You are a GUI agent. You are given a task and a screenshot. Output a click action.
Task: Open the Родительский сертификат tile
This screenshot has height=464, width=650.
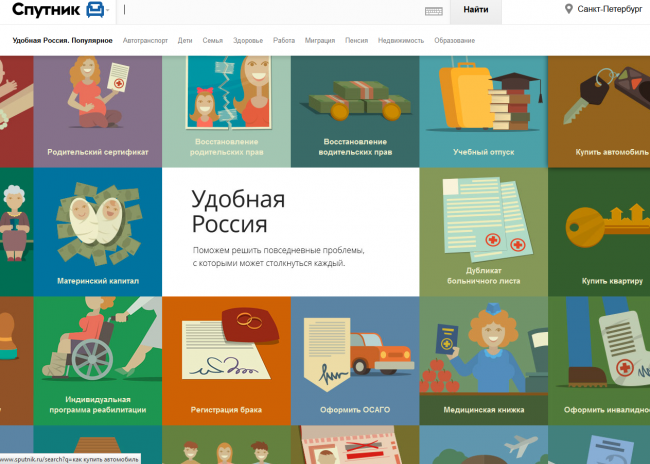pyautogui.click(x=98, y=112)
